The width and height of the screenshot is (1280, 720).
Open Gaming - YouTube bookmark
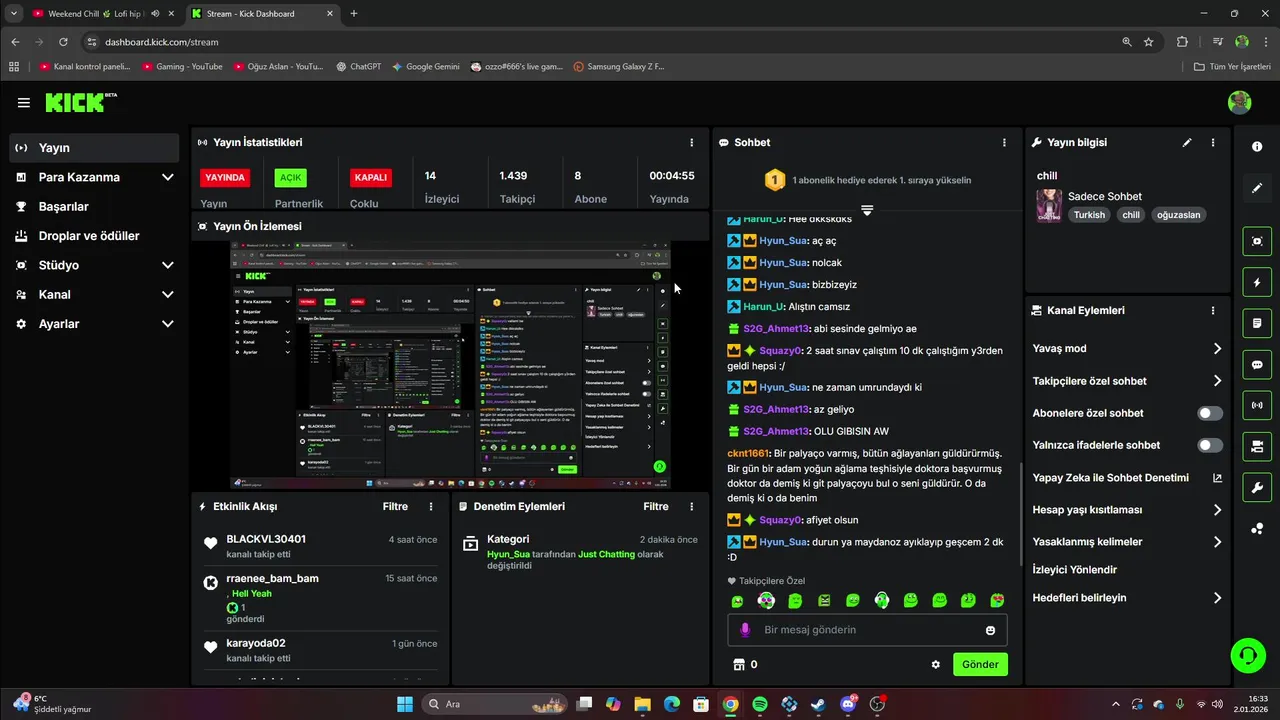point(182,67)
